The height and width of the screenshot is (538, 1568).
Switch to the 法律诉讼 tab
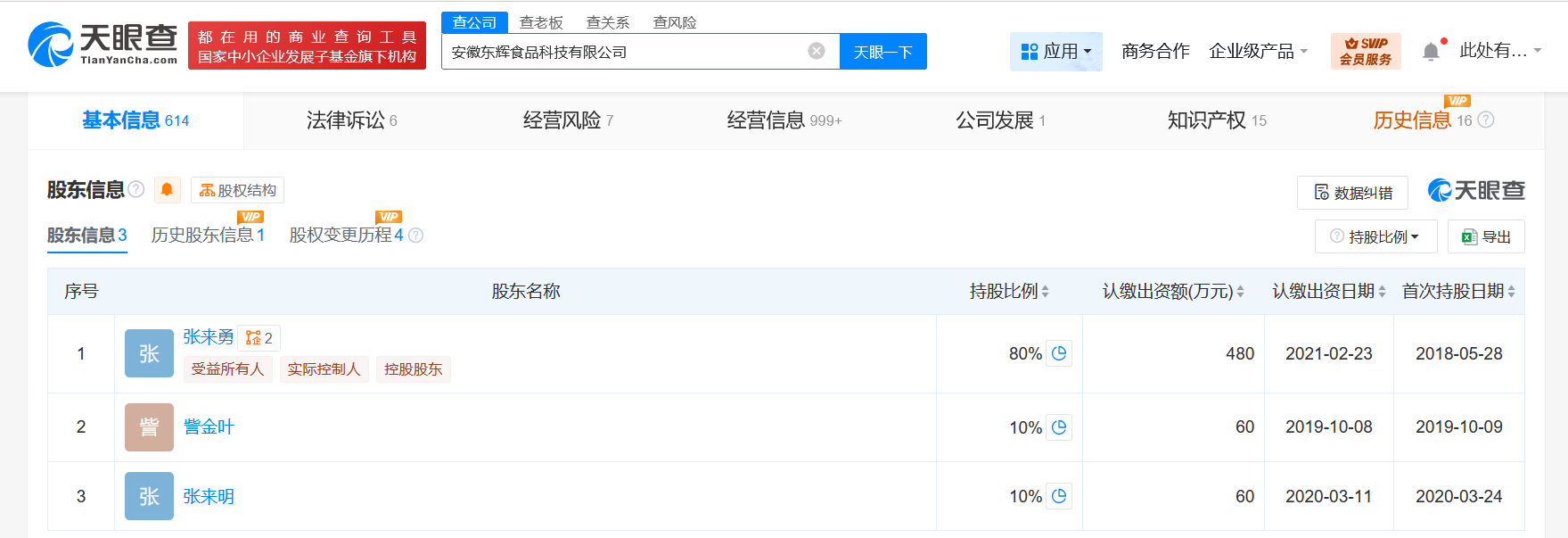[351, 120]
